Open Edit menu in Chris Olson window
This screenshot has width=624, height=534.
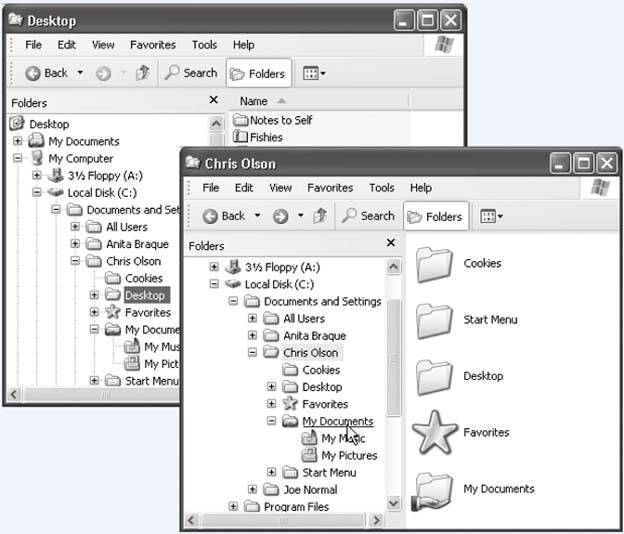click(244, 188)
